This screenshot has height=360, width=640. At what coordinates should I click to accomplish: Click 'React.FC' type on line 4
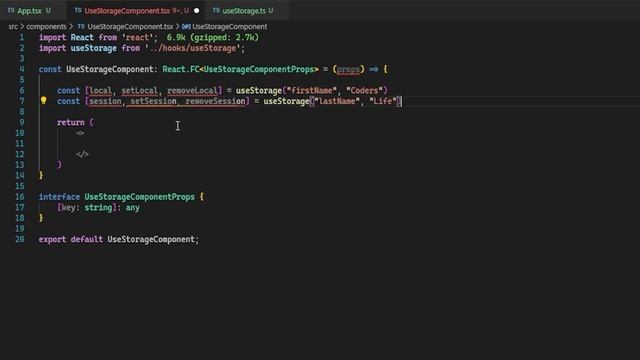click(x=181, y=69)
